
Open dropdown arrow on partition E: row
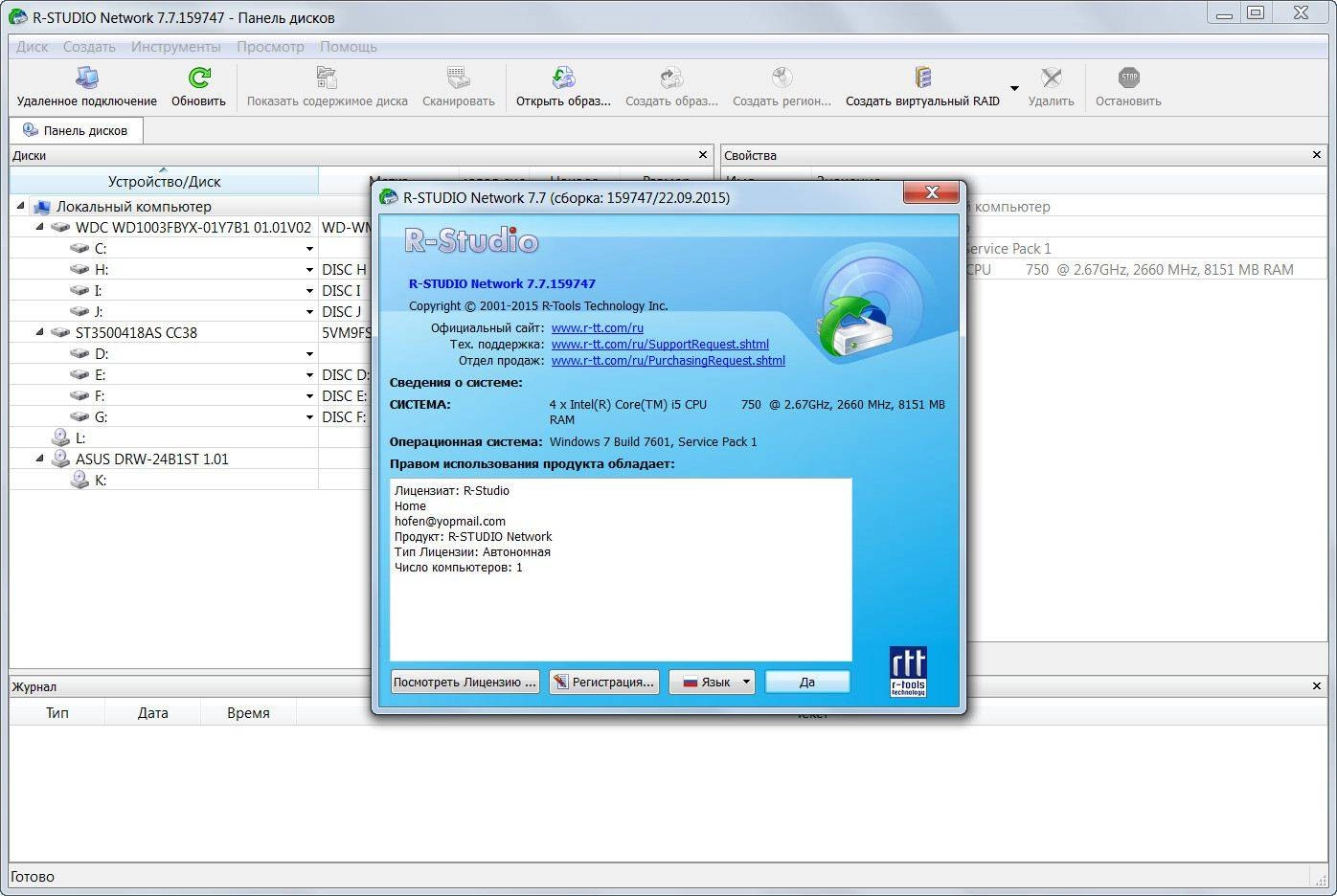click(x=309, y=375)
